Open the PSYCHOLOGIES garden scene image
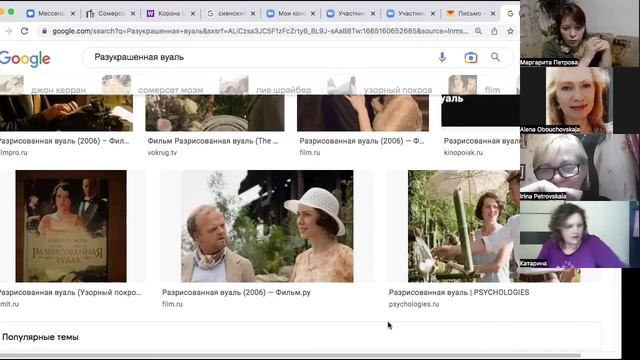640x360 pixels. point(464,226)
